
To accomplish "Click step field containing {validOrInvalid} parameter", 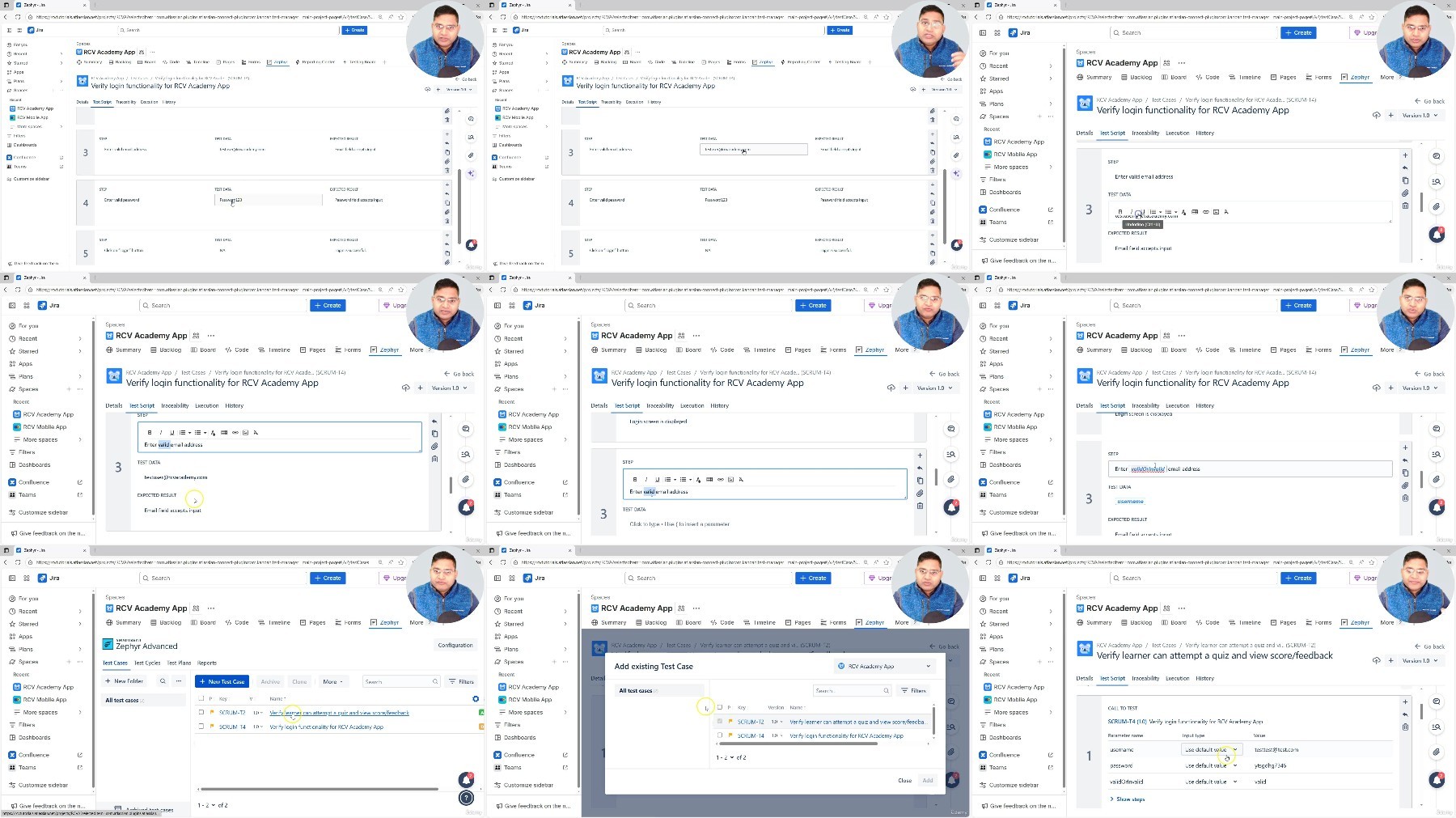I will pyautogui.click(x=1250, y=468).
